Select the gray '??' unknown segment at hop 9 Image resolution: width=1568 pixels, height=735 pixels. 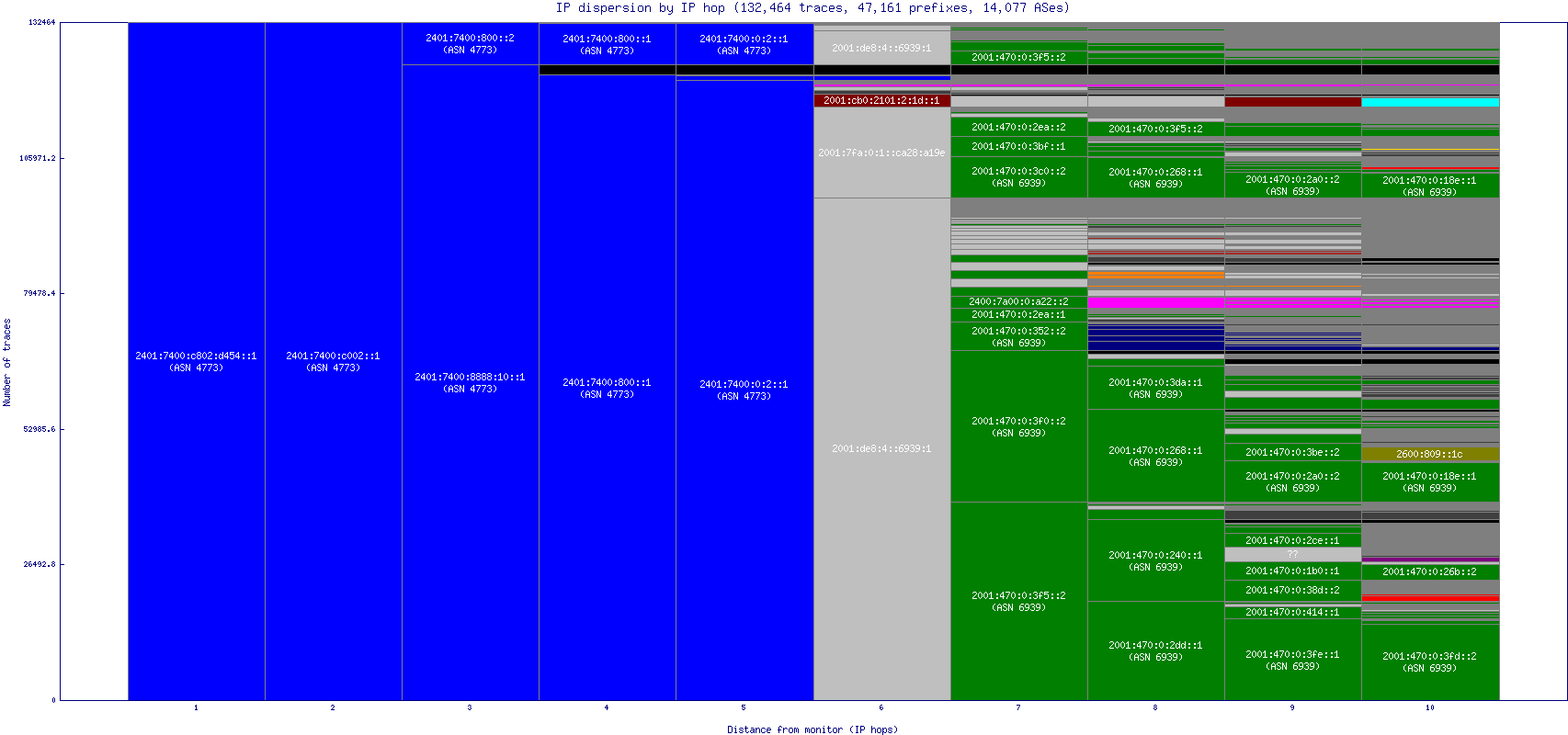pyautogui.click(x=1292, y=554)
